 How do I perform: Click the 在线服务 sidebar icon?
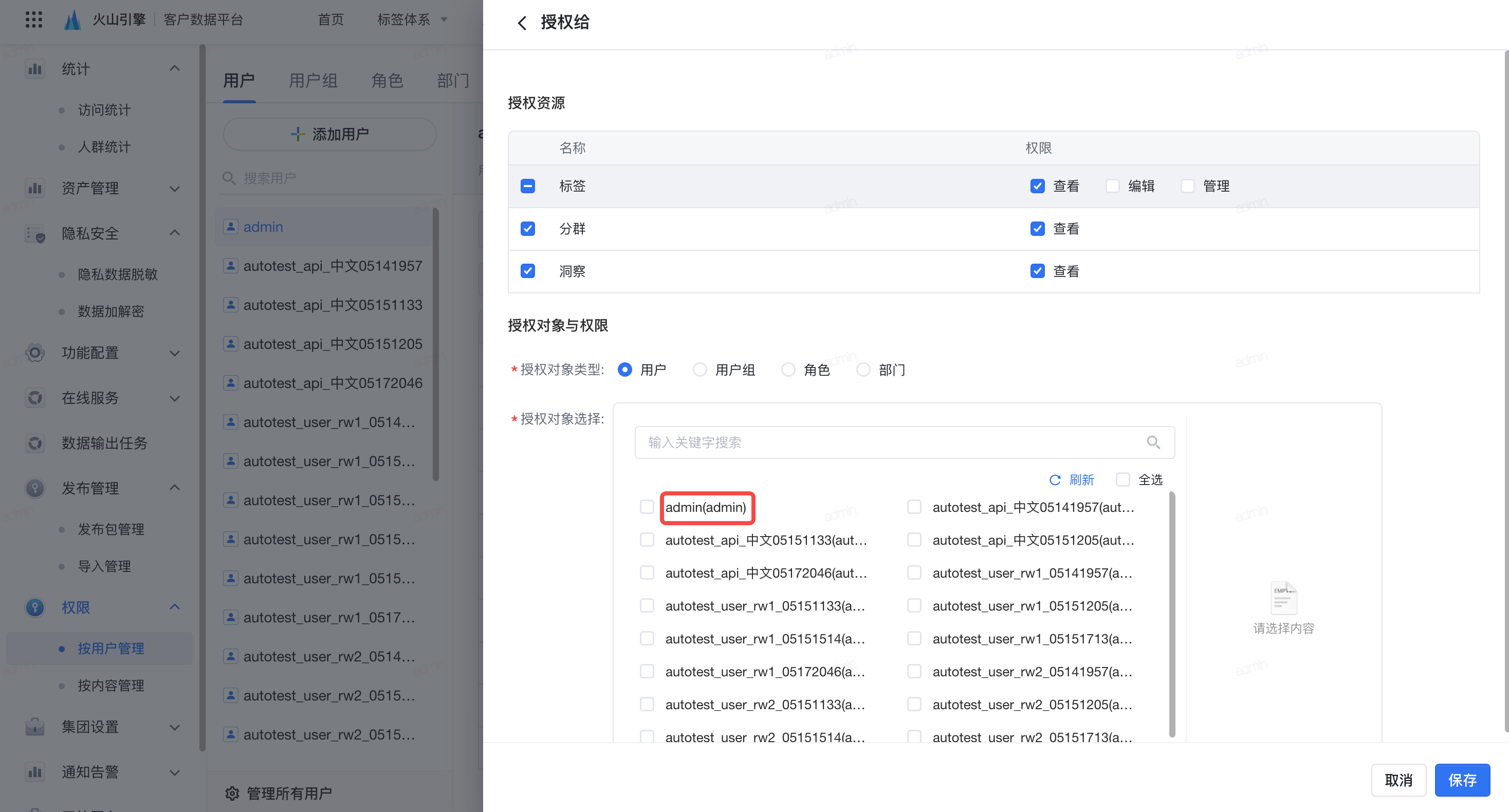[x=35, y=398]
